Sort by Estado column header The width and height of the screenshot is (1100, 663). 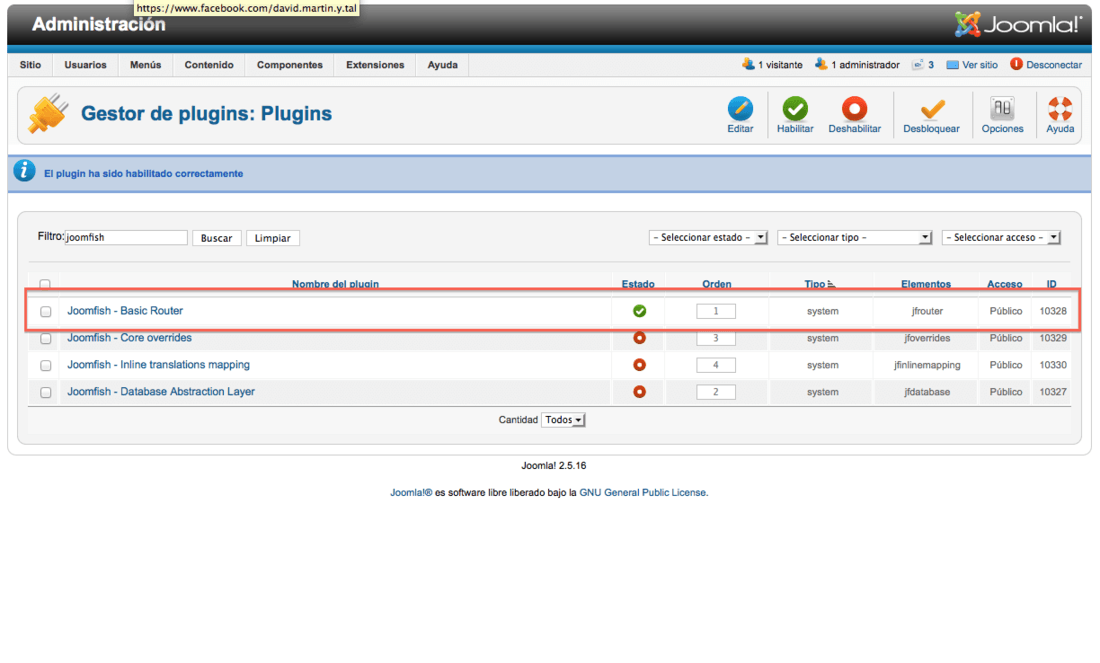click(638, 284)
